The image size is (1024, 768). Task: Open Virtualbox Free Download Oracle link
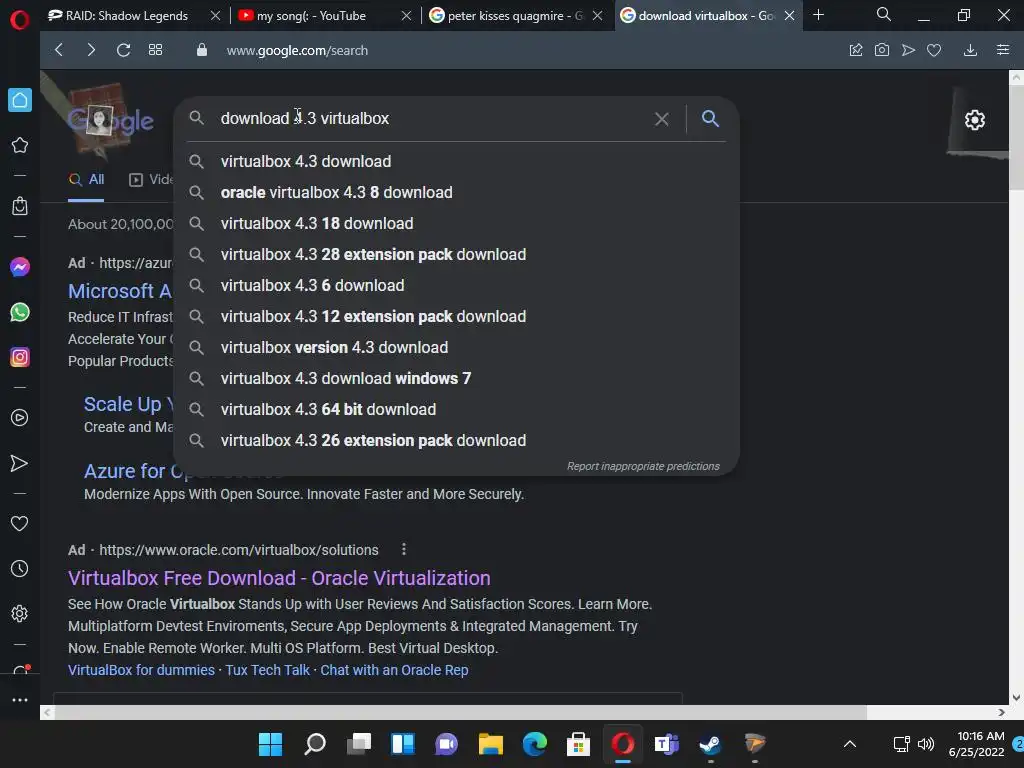click(x=279, y=578)
